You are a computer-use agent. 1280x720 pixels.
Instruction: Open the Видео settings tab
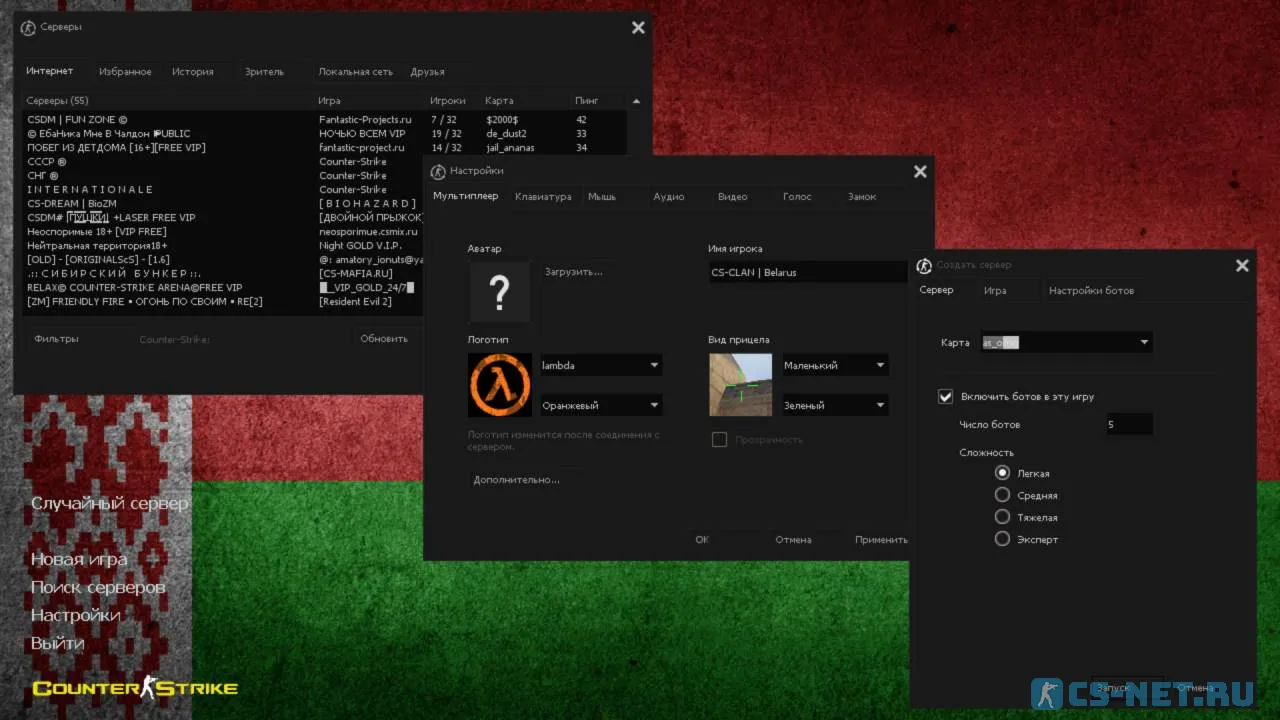click(733, 197)
